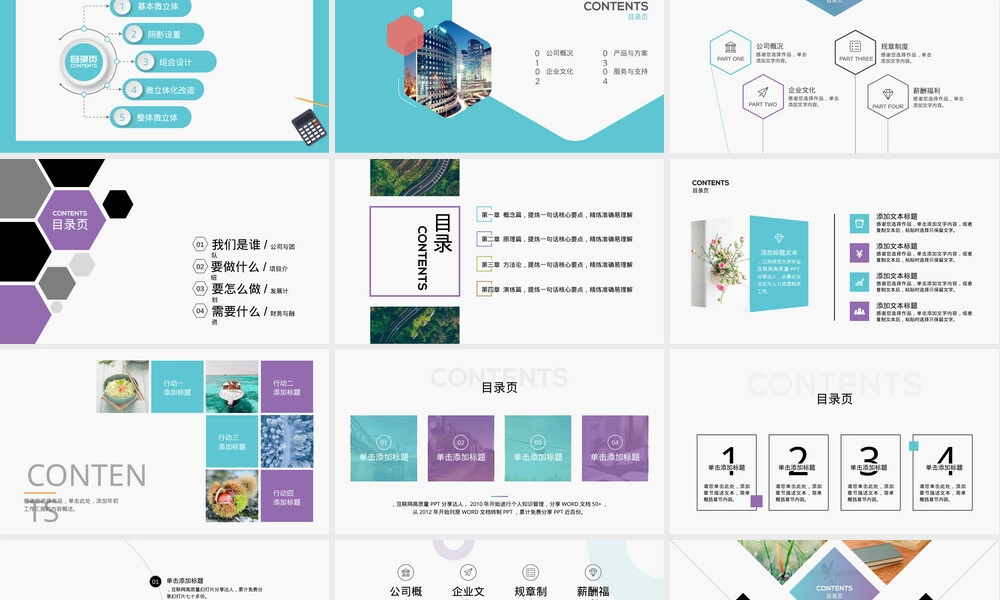Click the building icon in the PART ONE hexagon

(x=730, y=47)
